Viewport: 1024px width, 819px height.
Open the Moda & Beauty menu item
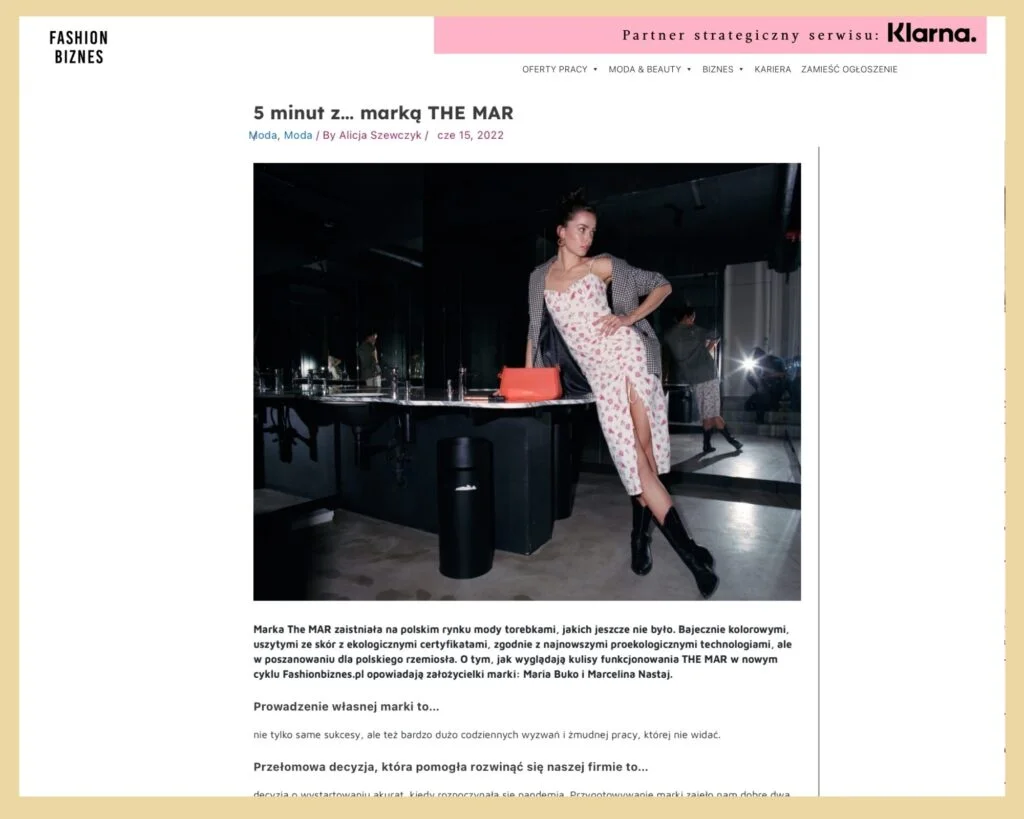(x=645, y=69)
